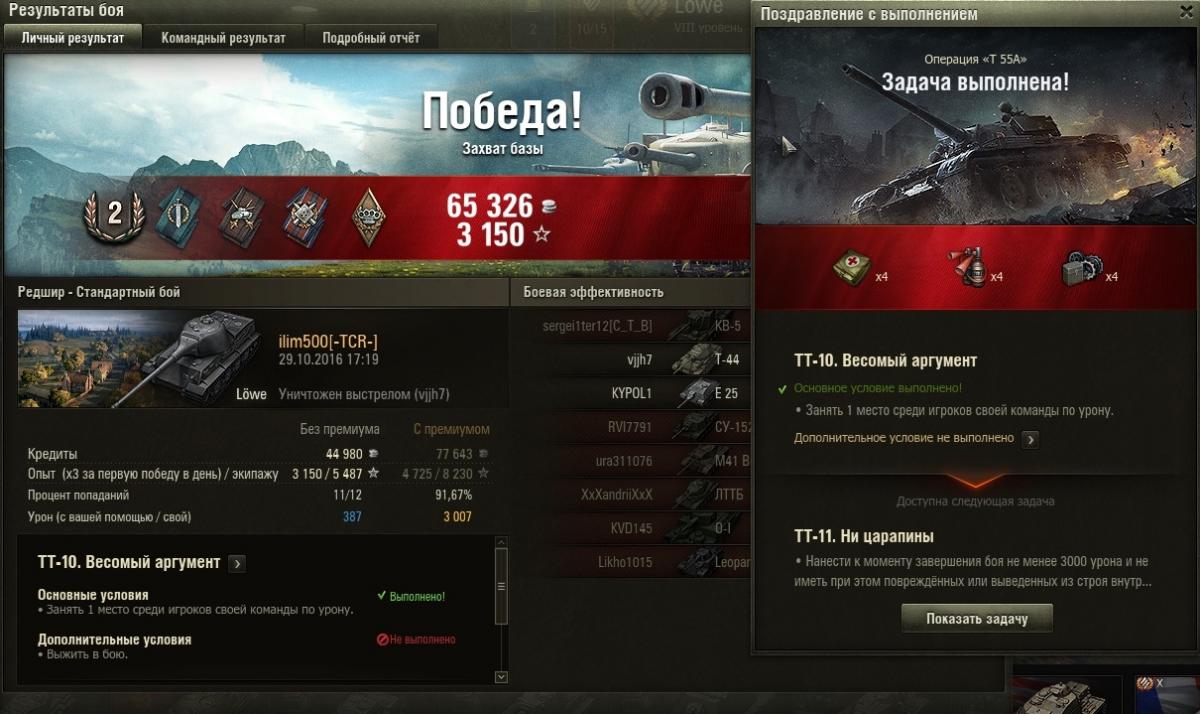The image size is (1200, 714).
Task: Click the first aid kit reward icon
Action: [852, 270]
